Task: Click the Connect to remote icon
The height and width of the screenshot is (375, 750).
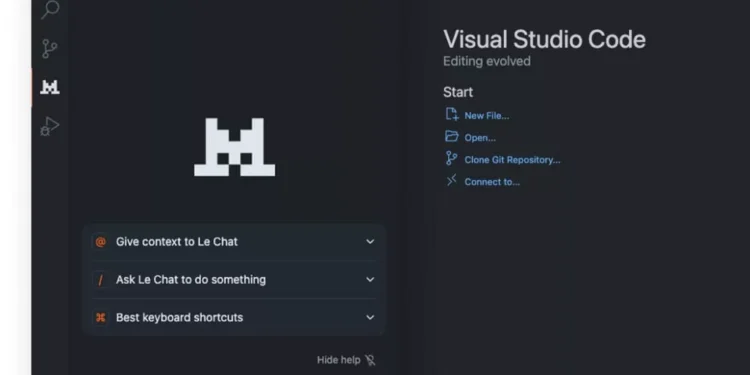Action: tap(452, 180)
